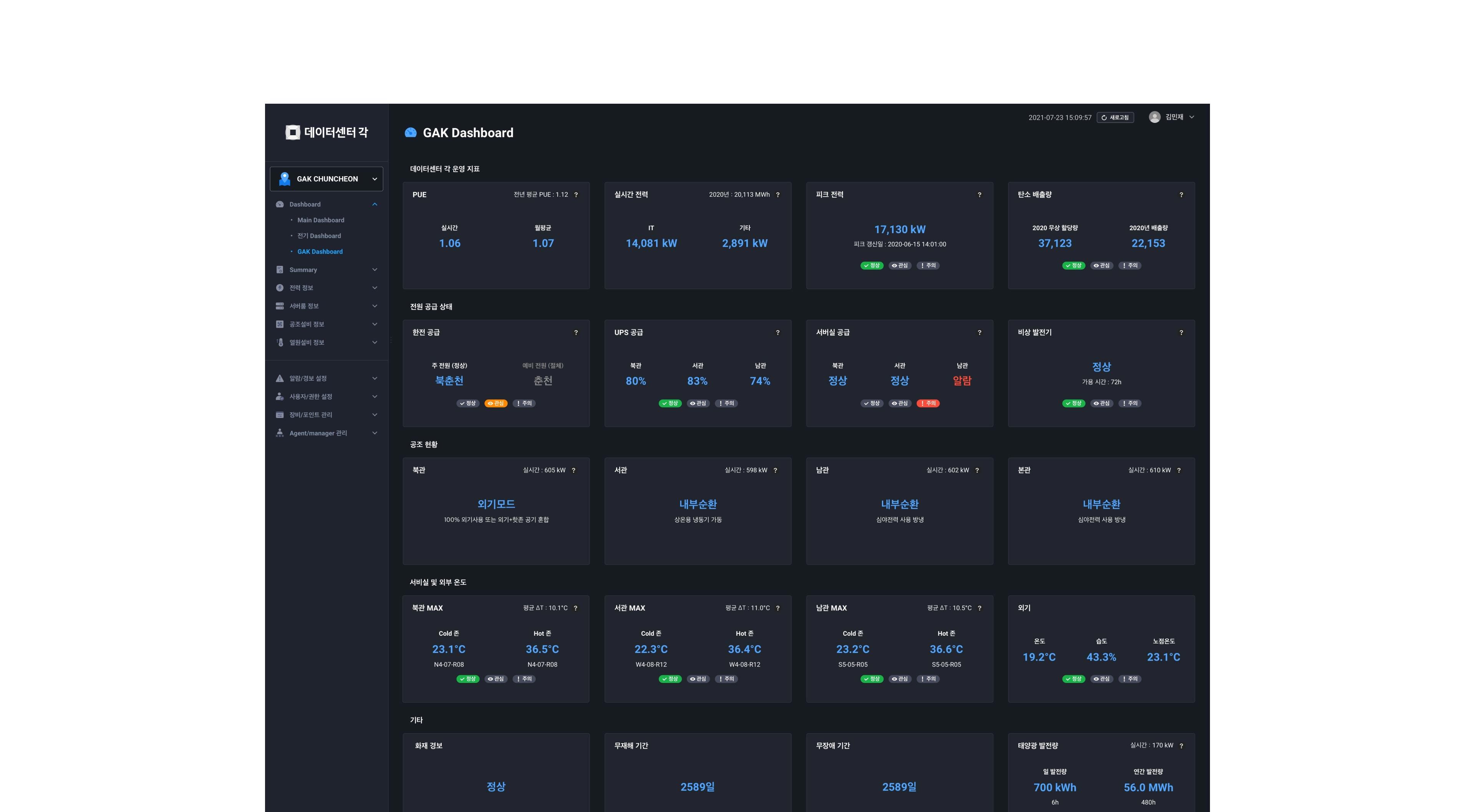Toggle red 주의 badge on 서버실 공급 card
Viewport: 1475px width, 812px height.
pyautogui.click(x=928, y=403)
